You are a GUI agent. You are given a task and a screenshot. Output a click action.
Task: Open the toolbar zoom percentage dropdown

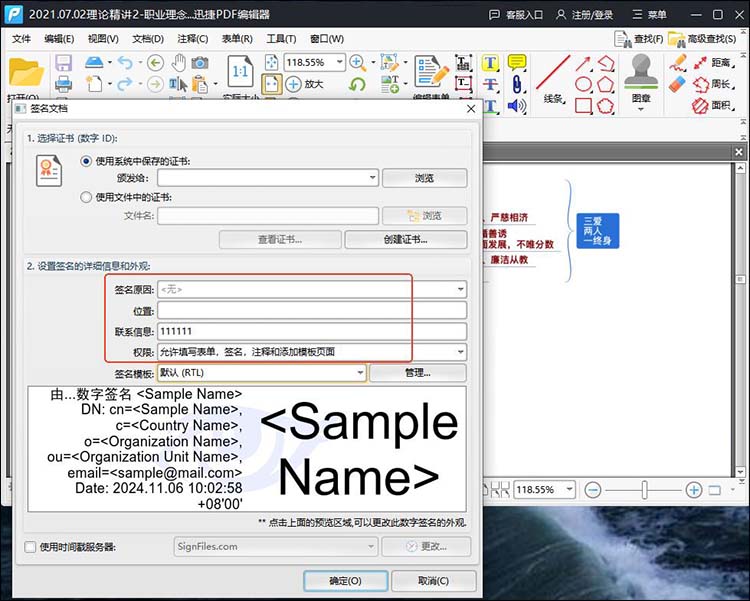pyautogui.click(x=339, y=62)
